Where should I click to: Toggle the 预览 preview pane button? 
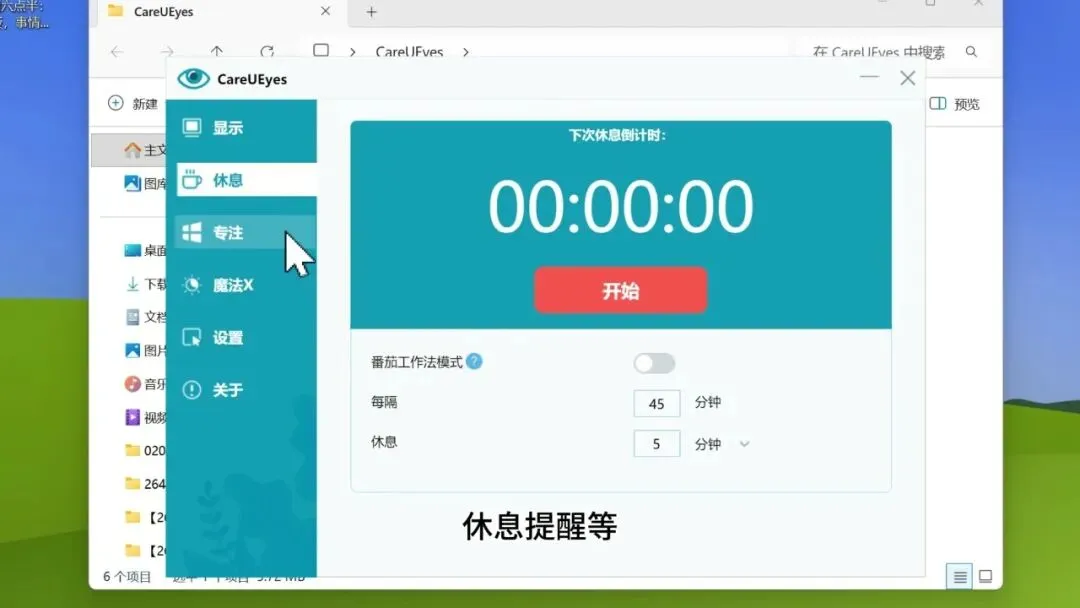(x=955, y=104)
